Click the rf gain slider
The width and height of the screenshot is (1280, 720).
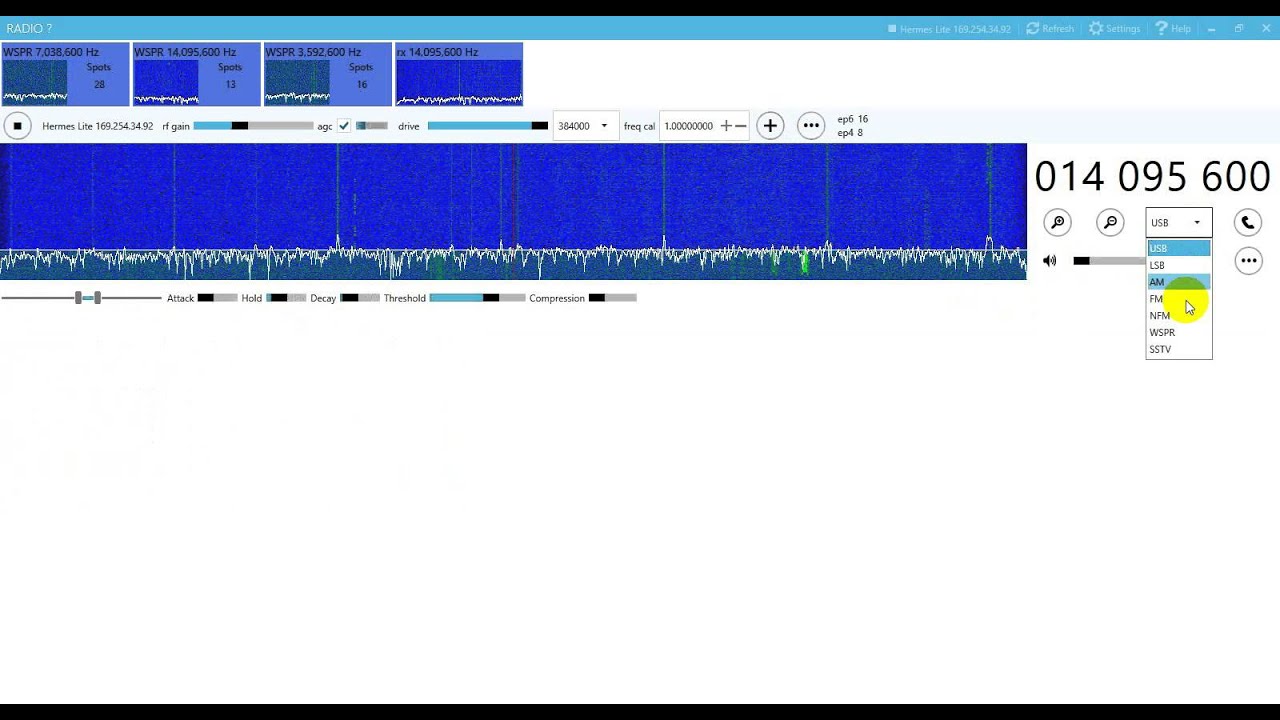(253, 126)
